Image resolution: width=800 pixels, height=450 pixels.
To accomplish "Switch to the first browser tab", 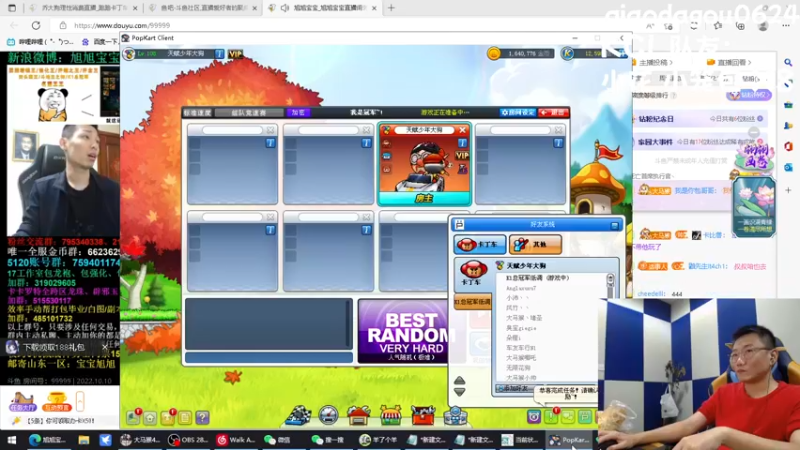I will (84, 8).
